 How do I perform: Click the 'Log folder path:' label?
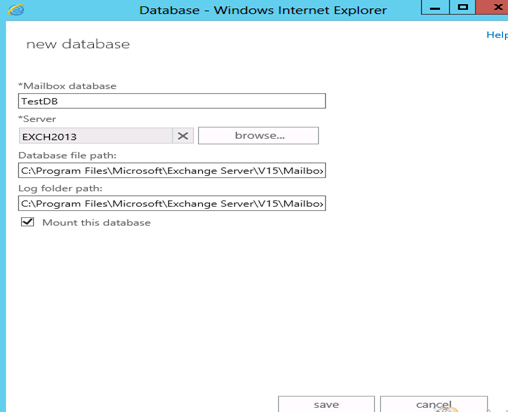tap(60, 188)
